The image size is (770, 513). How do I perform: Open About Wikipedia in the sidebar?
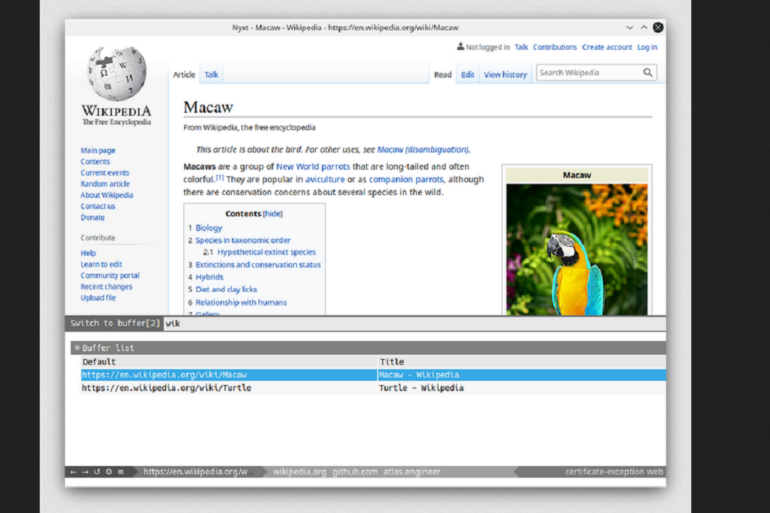[x=107, y=195]
